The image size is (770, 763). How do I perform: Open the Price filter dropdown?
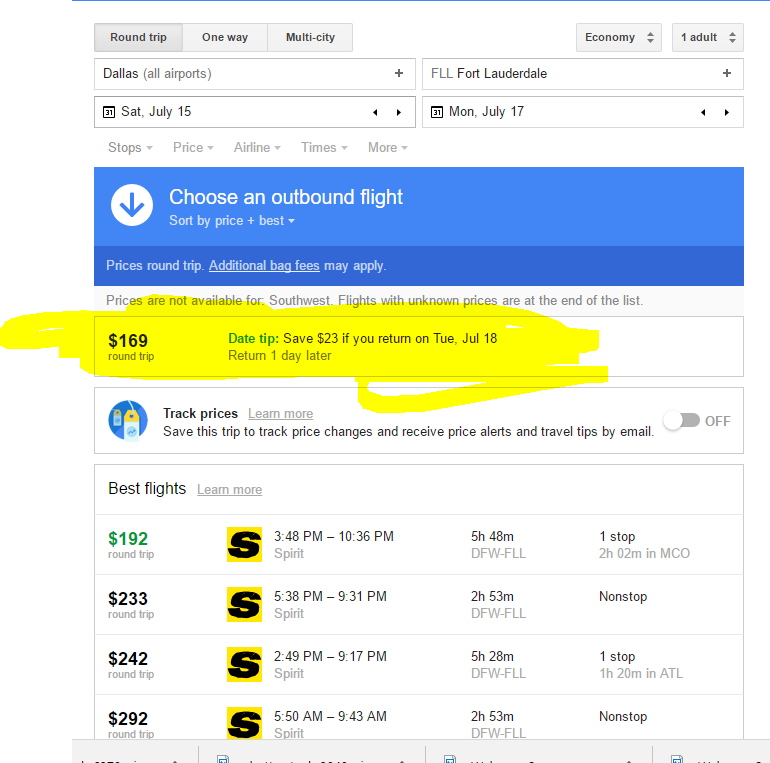click(193, 148)
